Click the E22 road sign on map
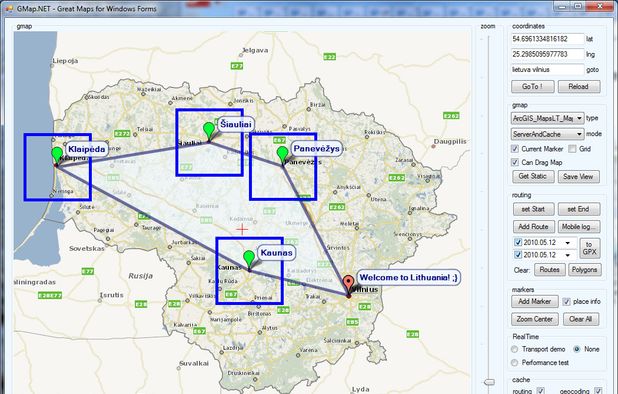The width and height of the screenshot is (618, 394). pos(330,57)
